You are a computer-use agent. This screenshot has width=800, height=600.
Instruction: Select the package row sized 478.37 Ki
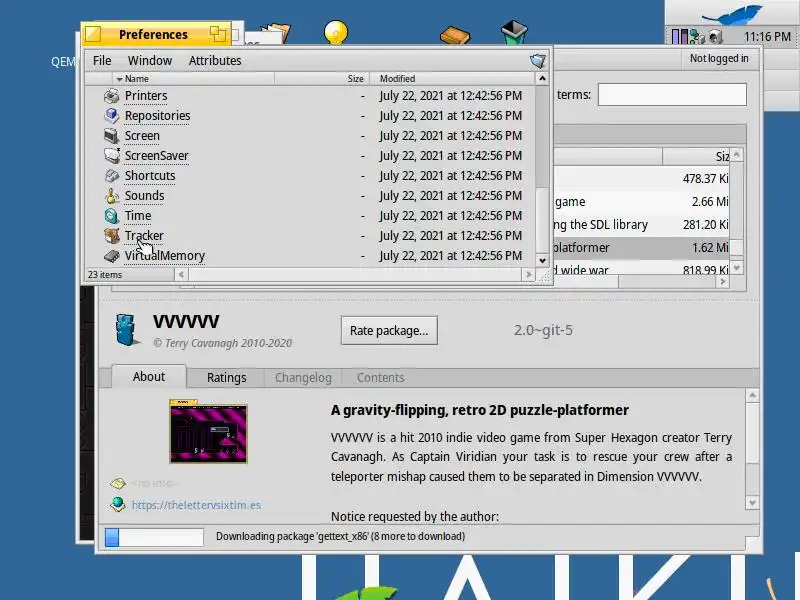(642, 179)
